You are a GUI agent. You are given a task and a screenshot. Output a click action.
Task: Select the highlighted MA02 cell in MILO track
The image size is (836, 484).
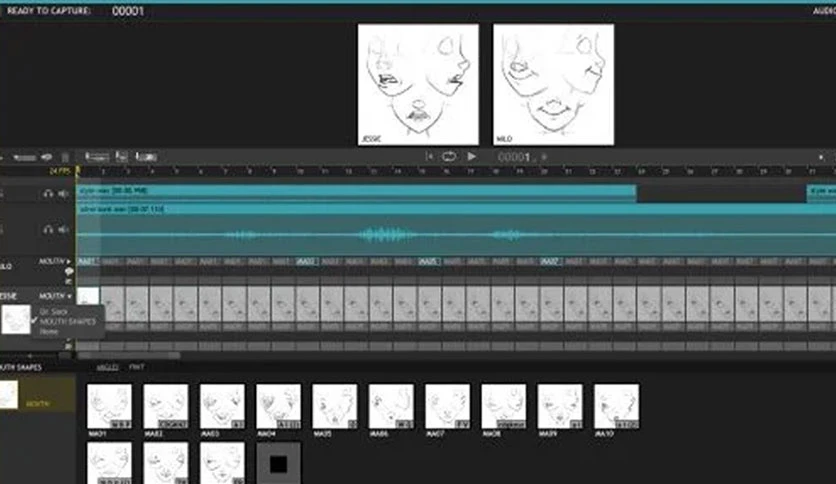(307, 262)
